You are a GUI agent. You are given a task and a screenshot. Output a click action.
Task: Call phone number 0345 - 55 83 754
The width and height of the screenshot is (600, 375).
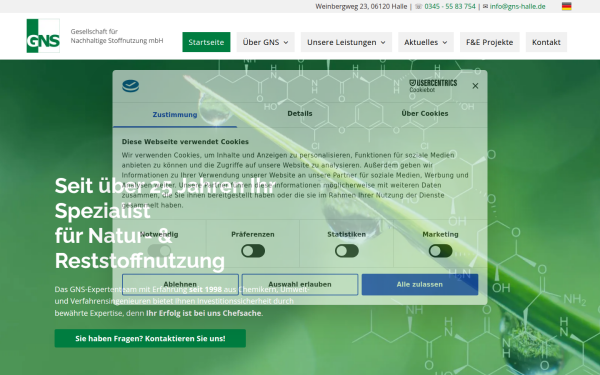[x=450, y=6]
